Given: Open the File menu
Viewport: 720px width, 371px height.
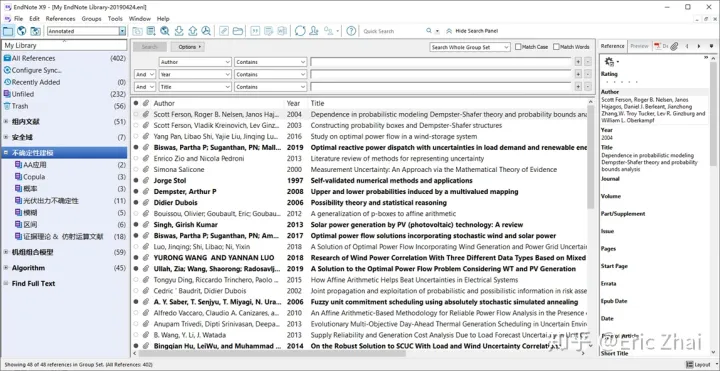Looking at the screenshot, I should (18, 19).
